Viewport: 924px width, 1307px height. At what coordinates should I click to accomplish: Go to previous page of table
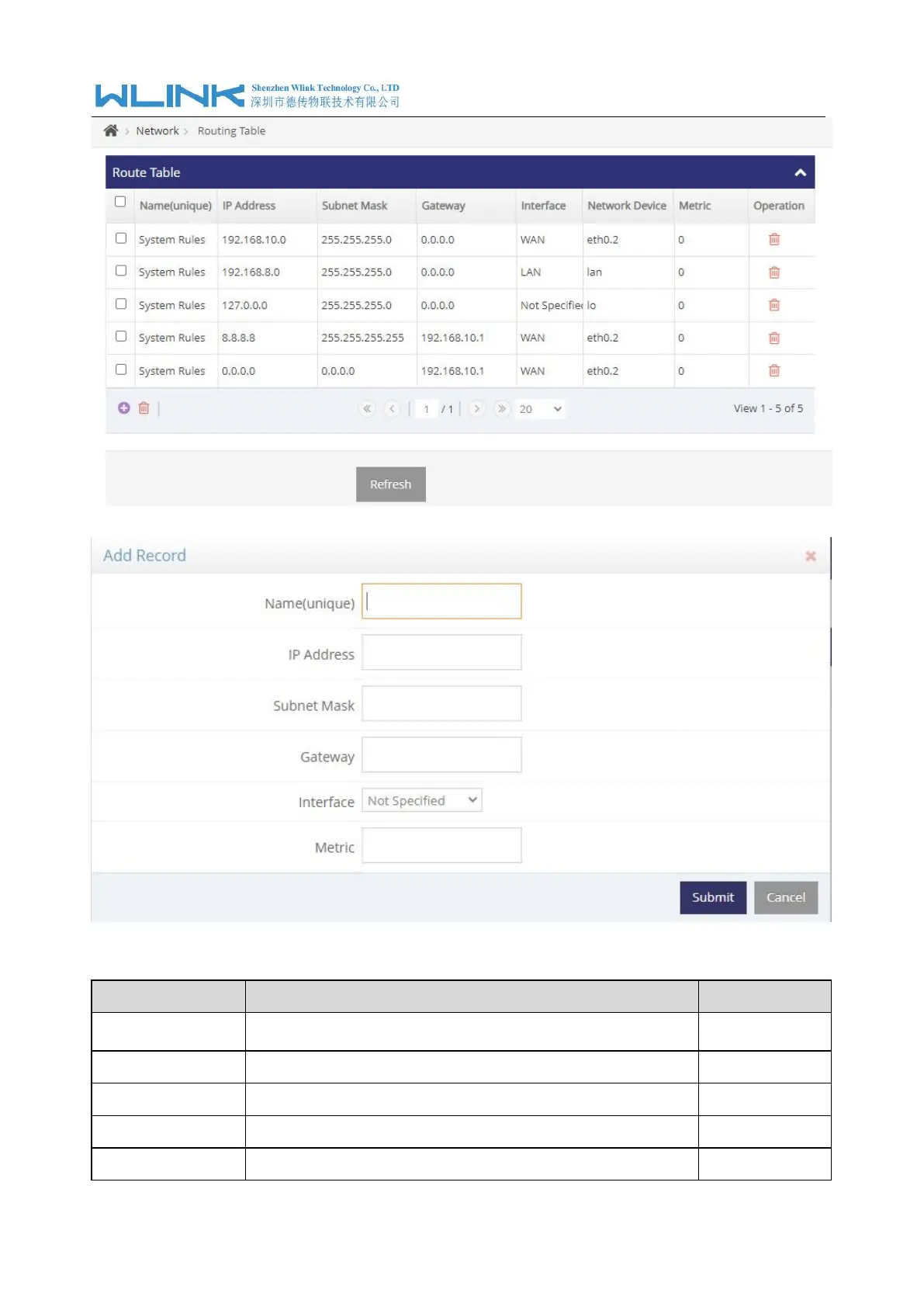pos(393,409)
